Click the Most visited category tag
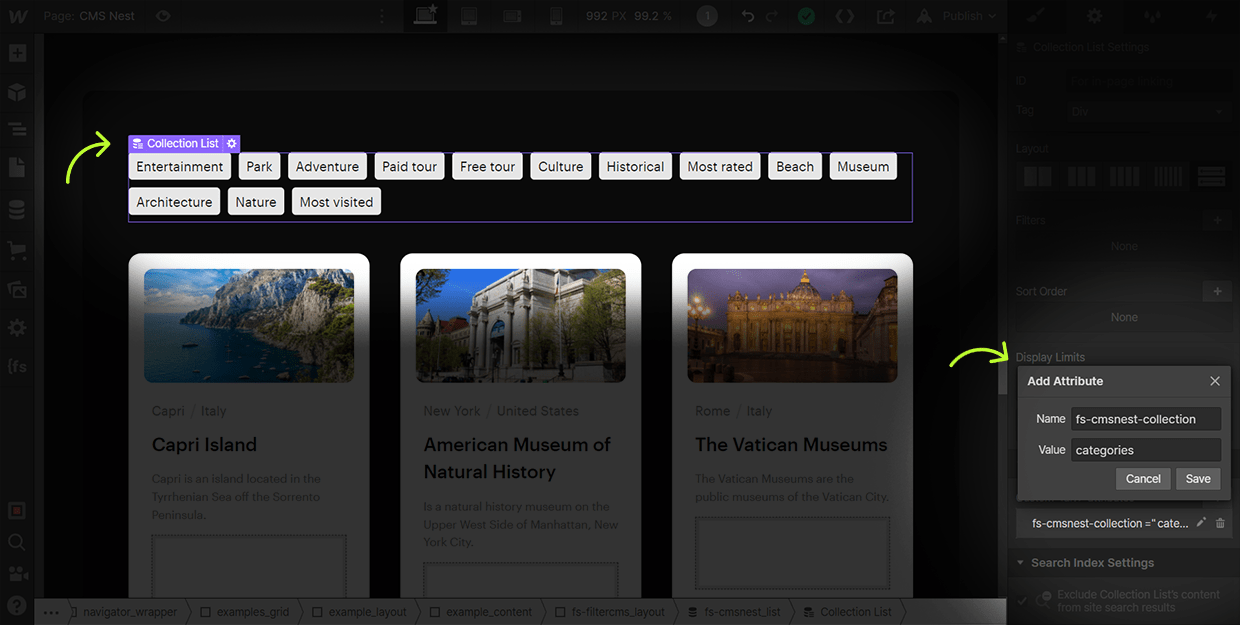 point(336,202)
